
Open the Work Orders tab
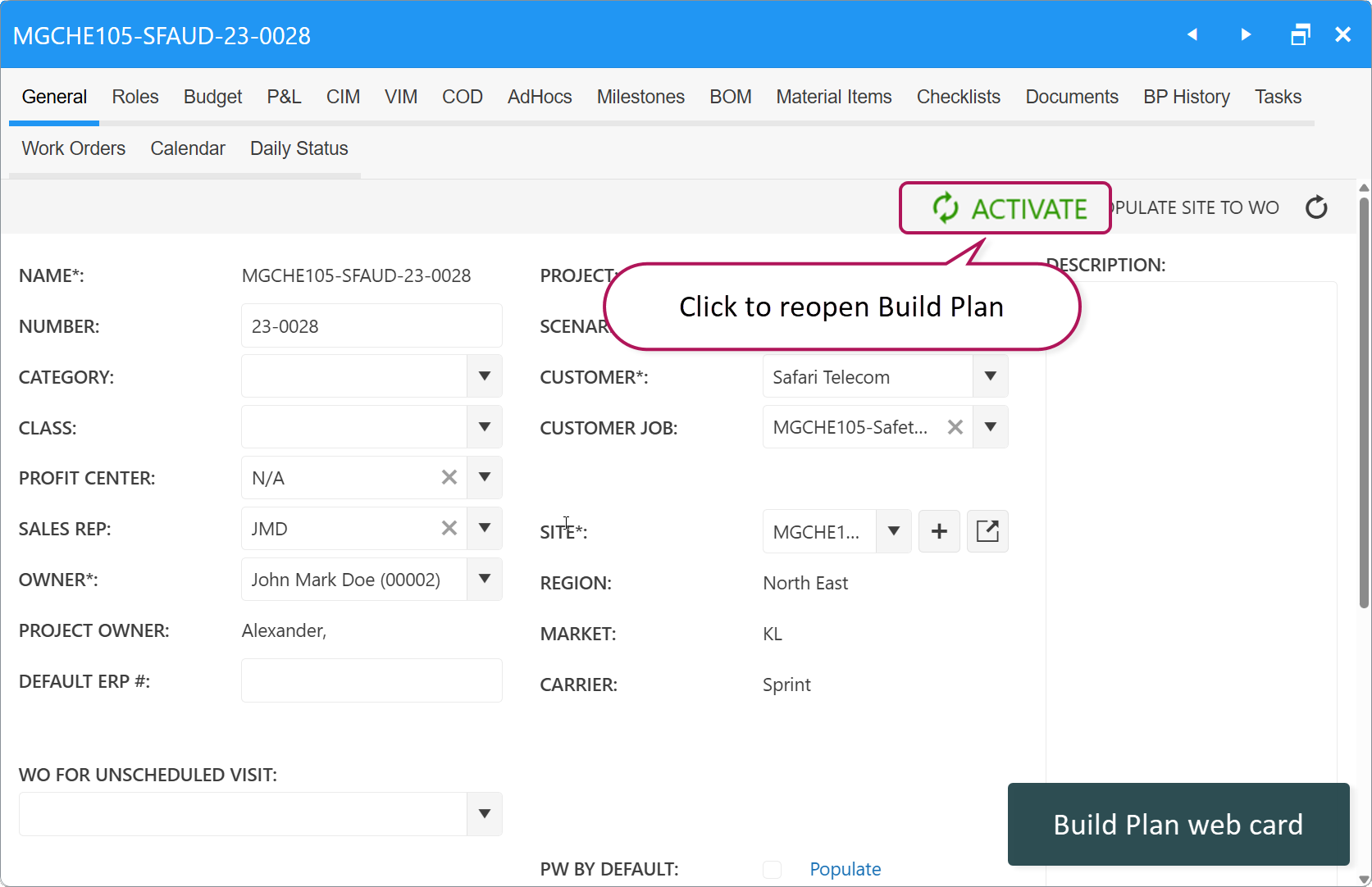pyautogui.click(x=74, y=148)
